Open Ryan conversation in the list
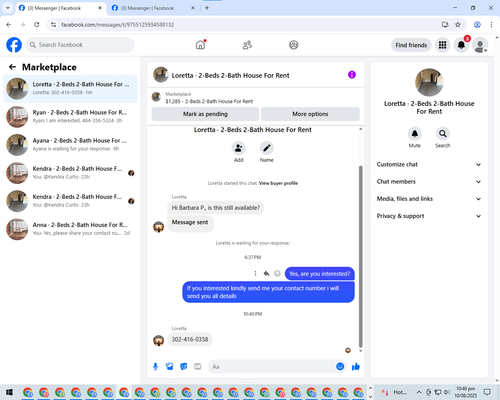Screen dimensions: 500x400 click(x=70, y=117)
